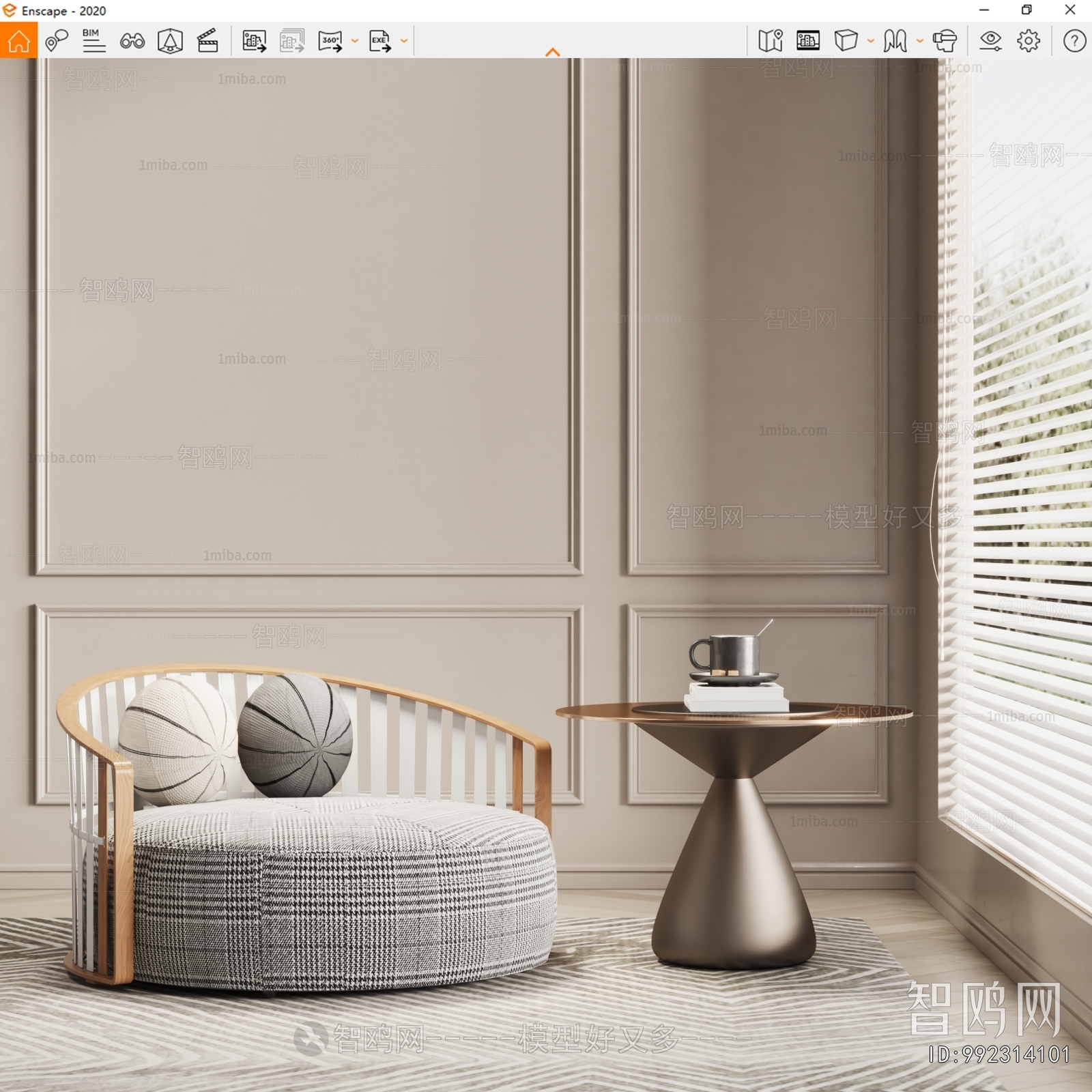Restore down the Enscape window
Image resolution: width=1092 pixels, height=1092 pixels.
click(x=1026, y=10)
